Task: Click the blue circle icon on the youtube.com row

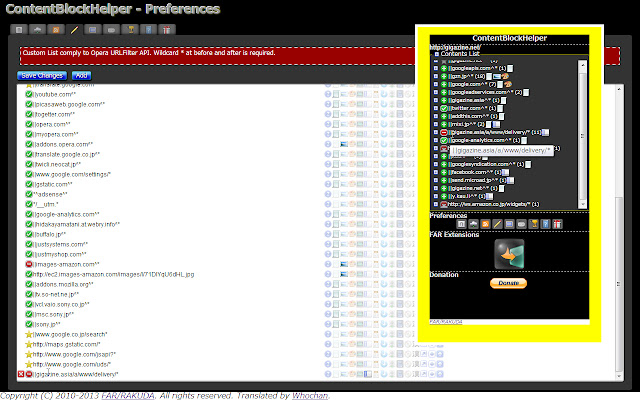Action: pyautogui.click(x=328, y=94)
